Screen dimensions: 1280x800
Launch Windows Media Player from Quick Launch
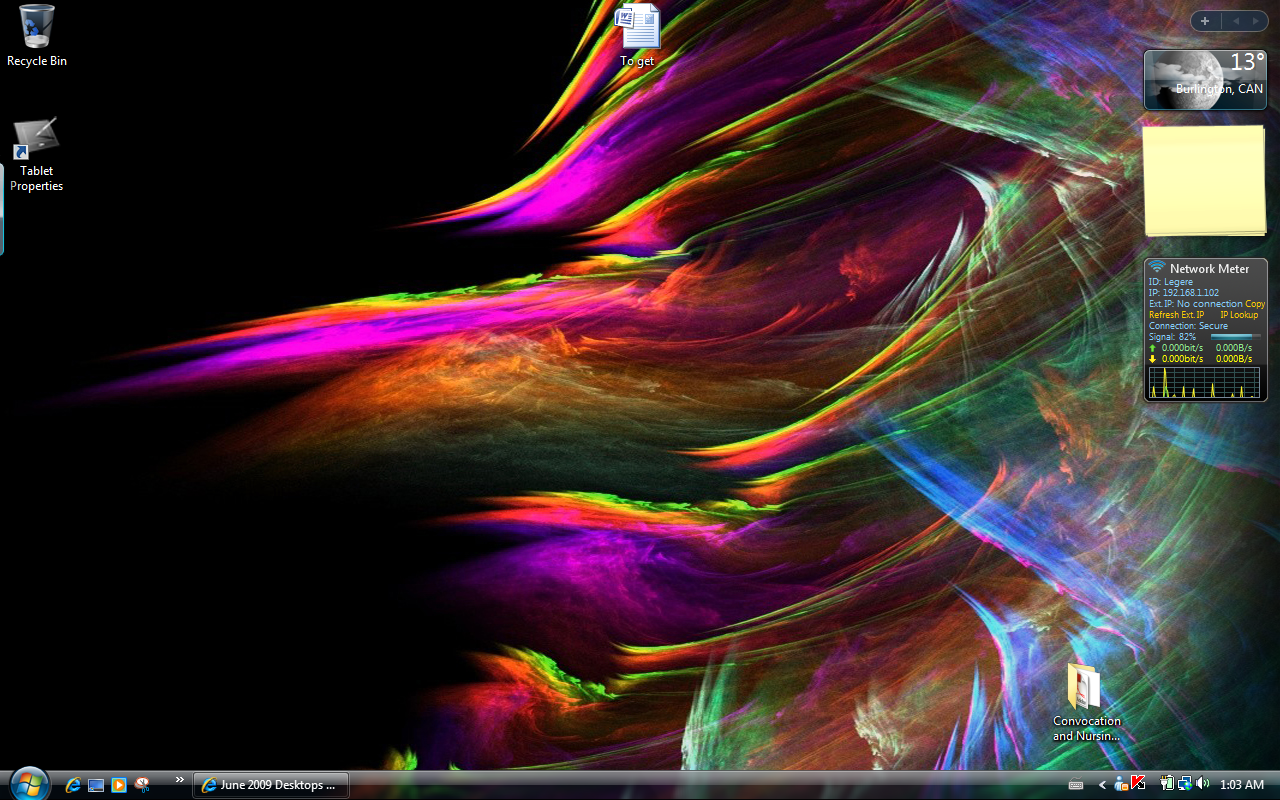pos(119,785)
